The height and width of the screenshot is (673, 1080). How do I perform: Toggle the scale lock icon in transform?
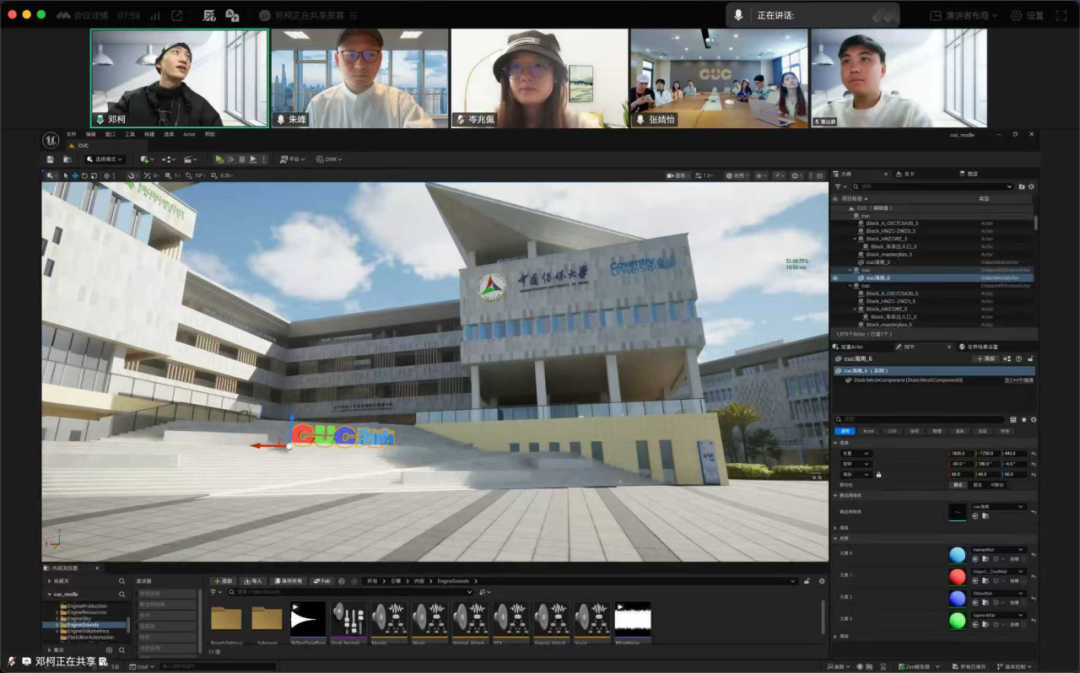878,475
